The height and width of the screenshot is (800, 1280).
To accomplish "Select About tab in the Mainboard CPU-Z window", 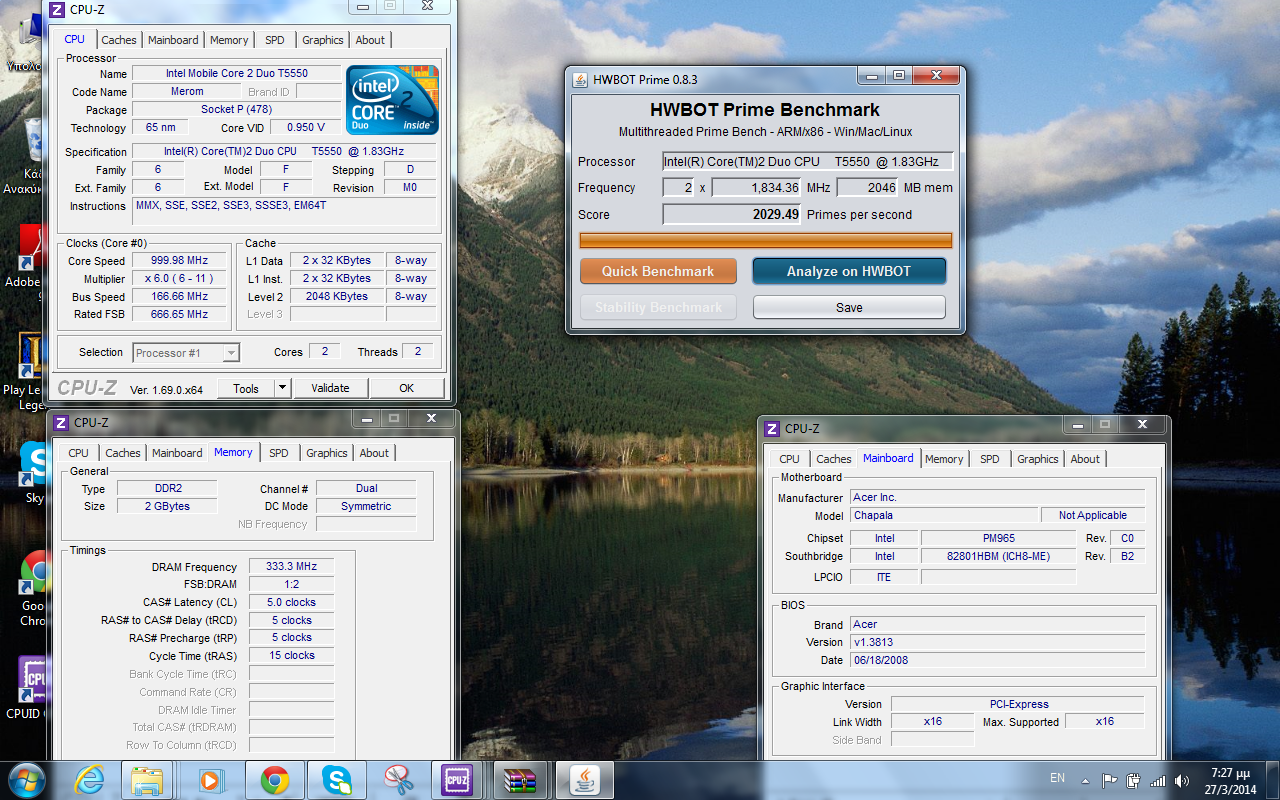I will pos(1085,459).
